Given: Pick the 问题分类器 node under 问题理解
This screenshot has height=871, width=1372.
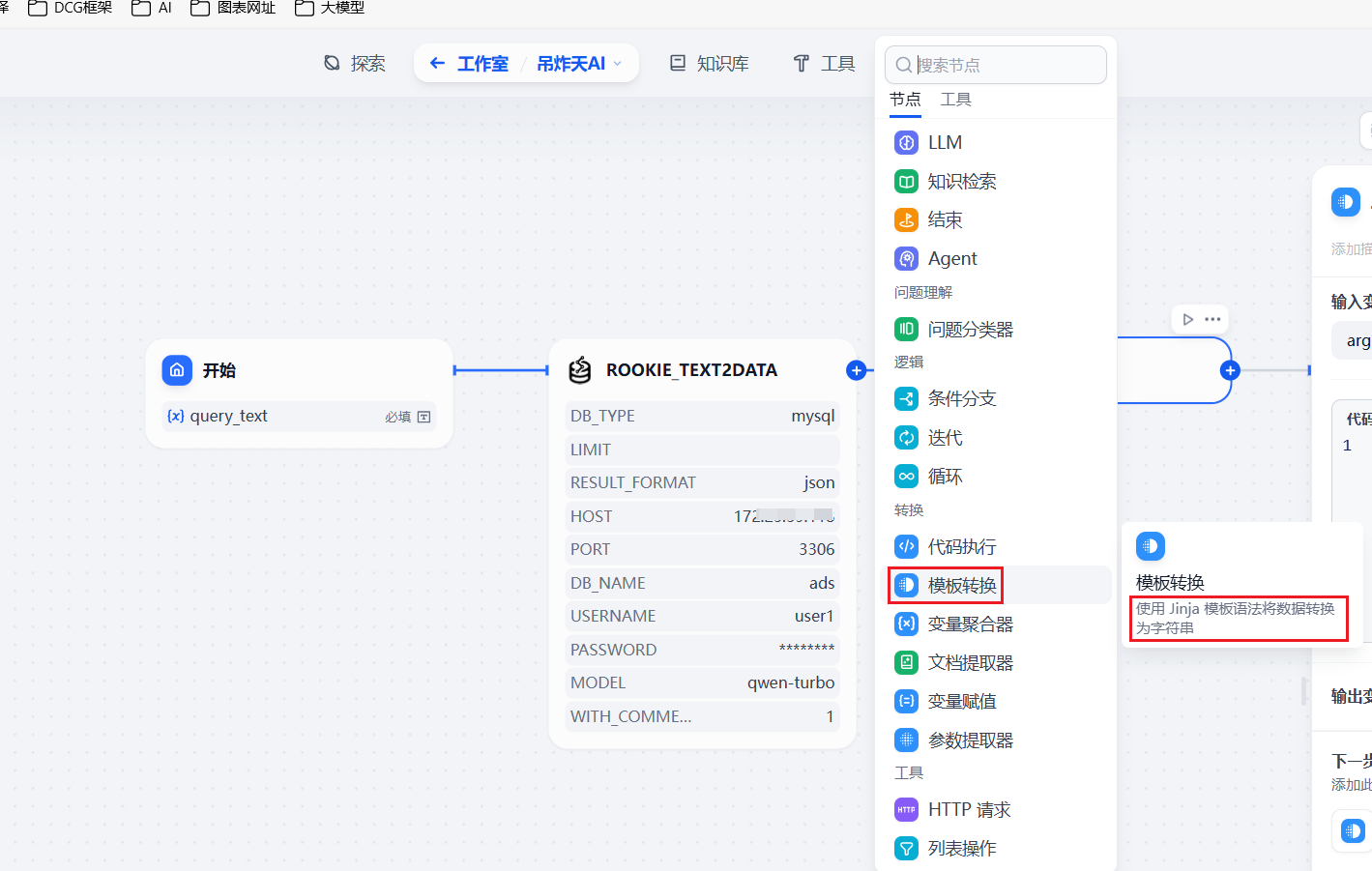Looking at the screenshot, I should (x=970, y=329).
